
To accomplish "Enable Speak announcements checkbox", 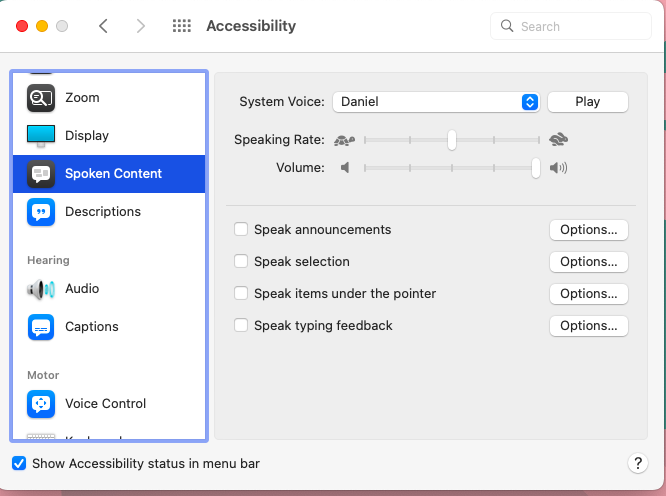I will (241, 230).
